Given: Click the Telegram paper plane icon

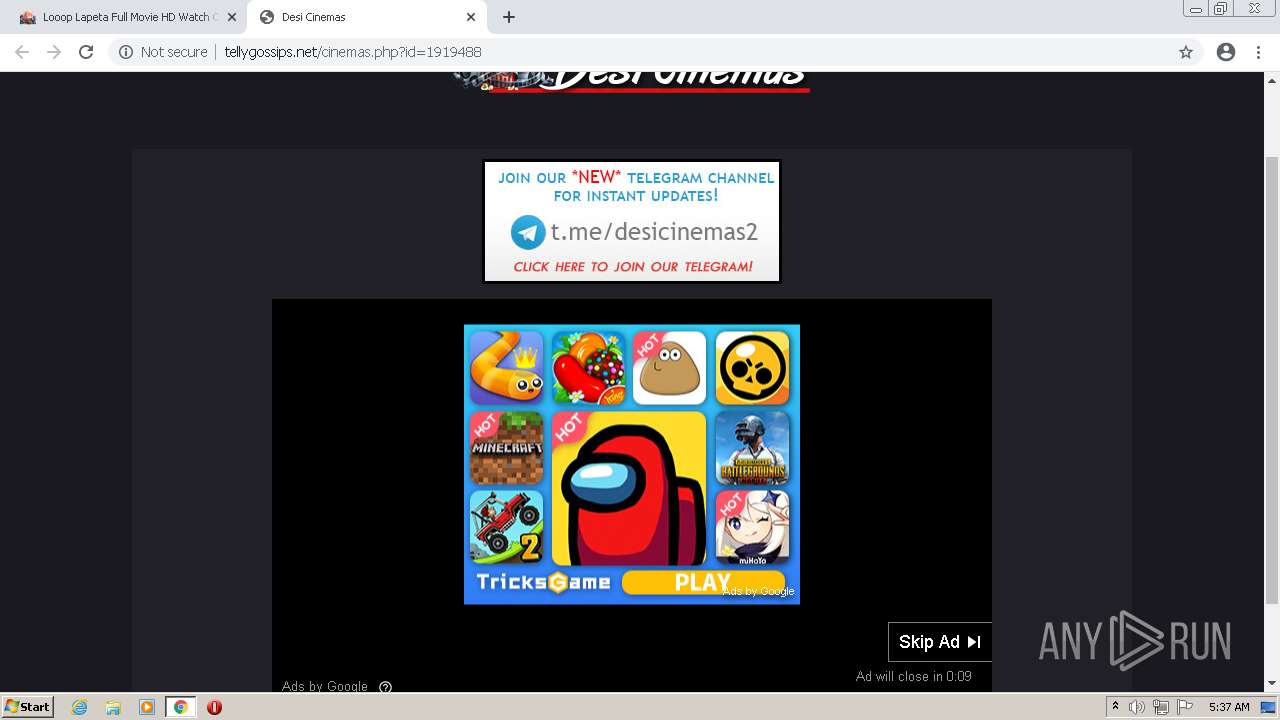Looking at the screenshot, I should pyautogui.click(x=528, y=232).
